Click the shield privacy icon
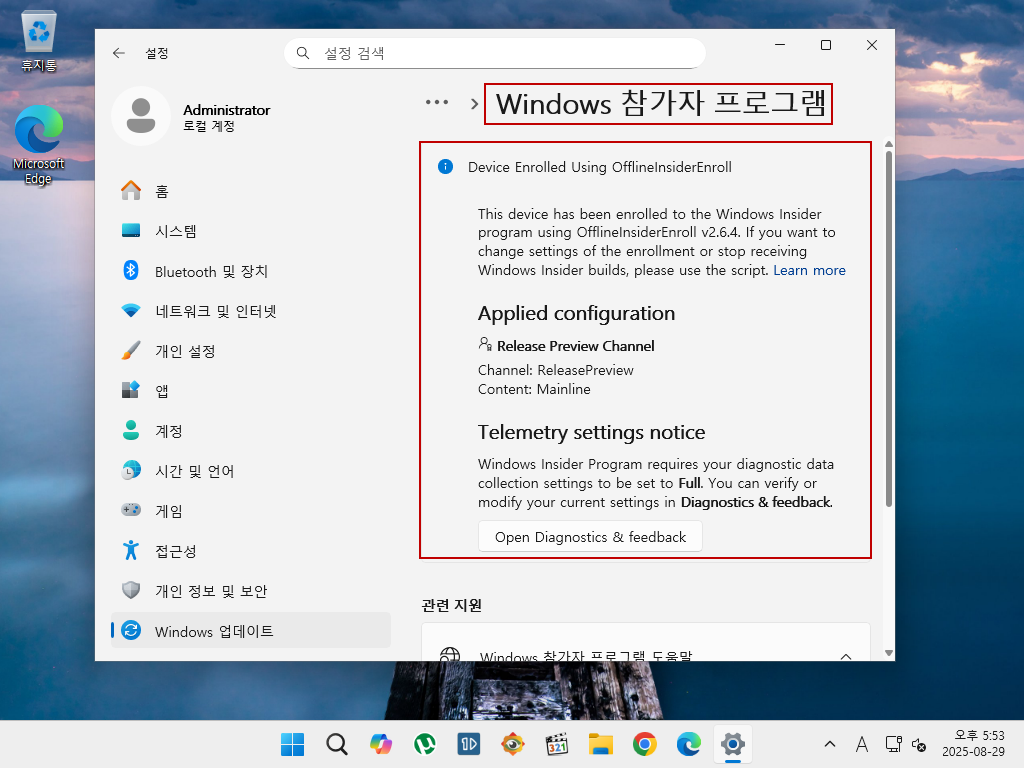This screenshot has height=768, width=1024. point(131,590)
